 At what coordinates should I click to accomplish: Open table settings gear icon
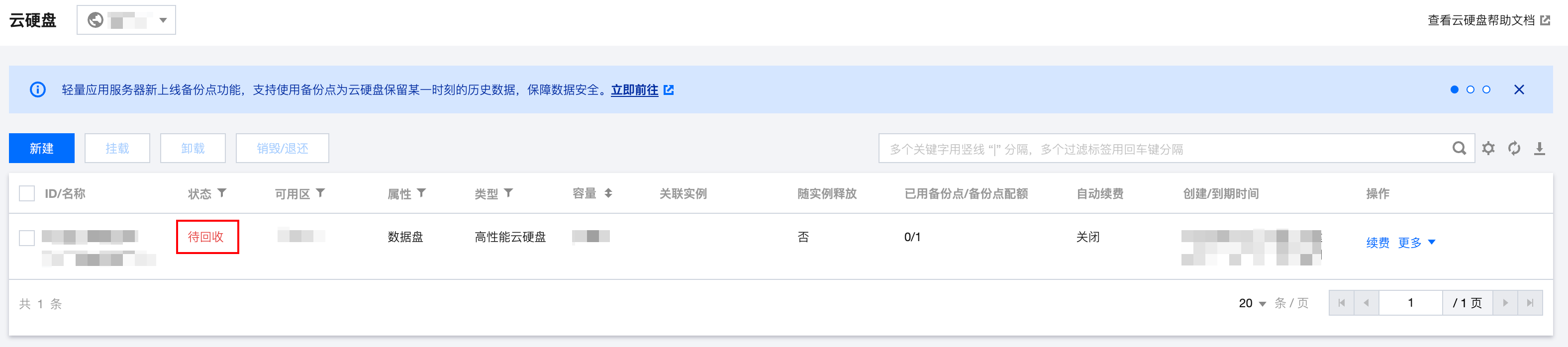pyautogui.click(x=1488, y=149)
